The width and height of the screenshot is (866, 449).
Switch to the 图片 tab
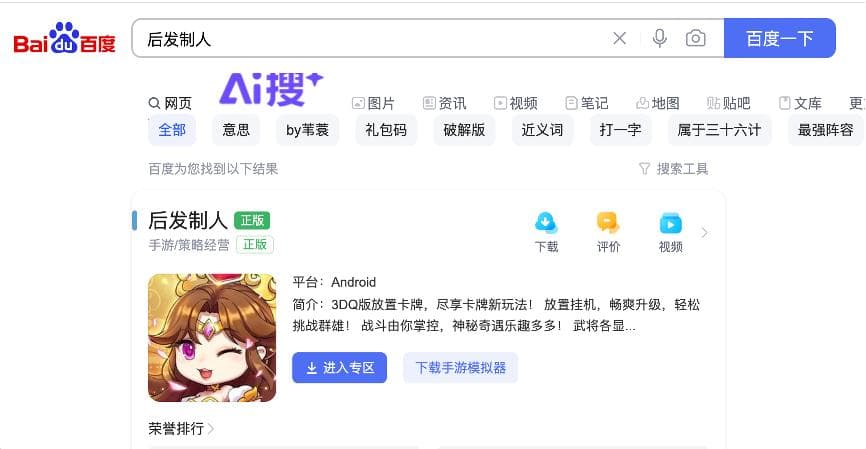click(x=373, y=103)
